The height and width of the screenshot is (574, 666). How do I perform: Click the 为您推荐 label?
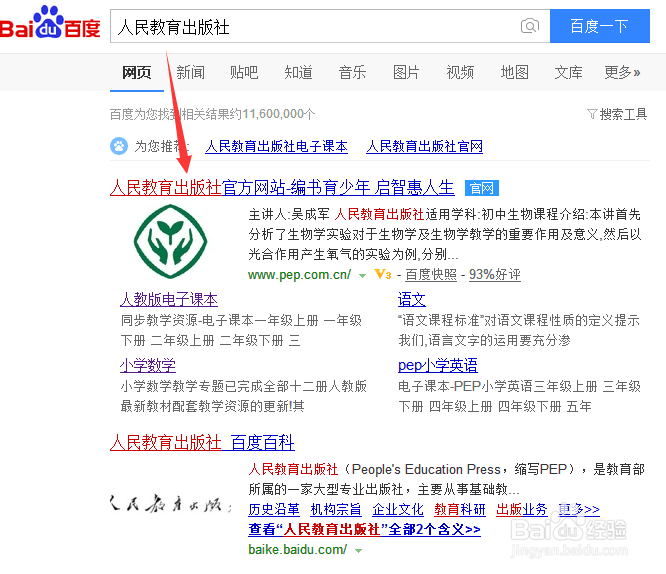(x=162, y=147)
